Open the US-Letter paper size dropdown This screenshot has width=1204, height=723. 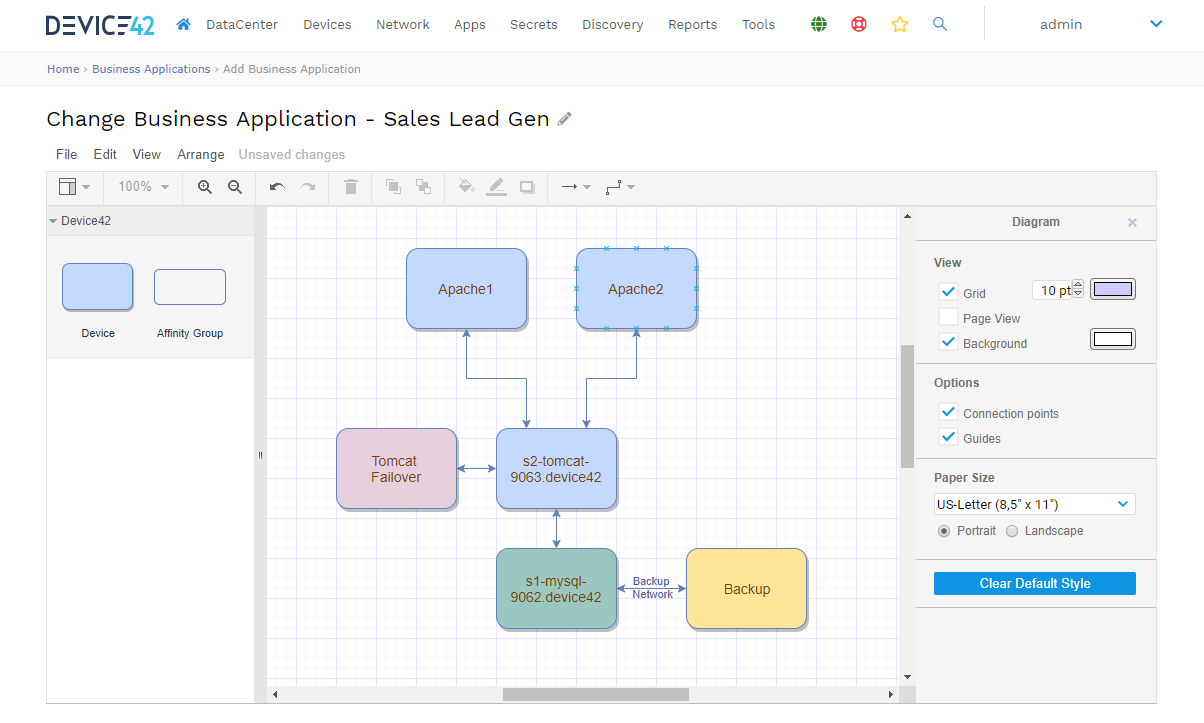click(1034, 504)
